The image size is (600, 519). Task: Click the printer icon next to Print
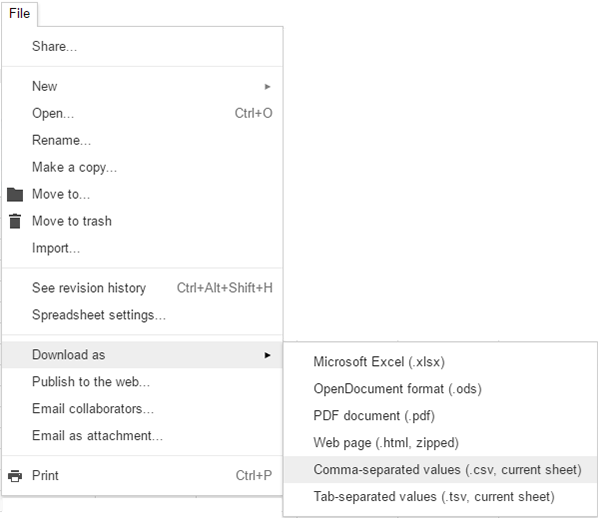15,476
